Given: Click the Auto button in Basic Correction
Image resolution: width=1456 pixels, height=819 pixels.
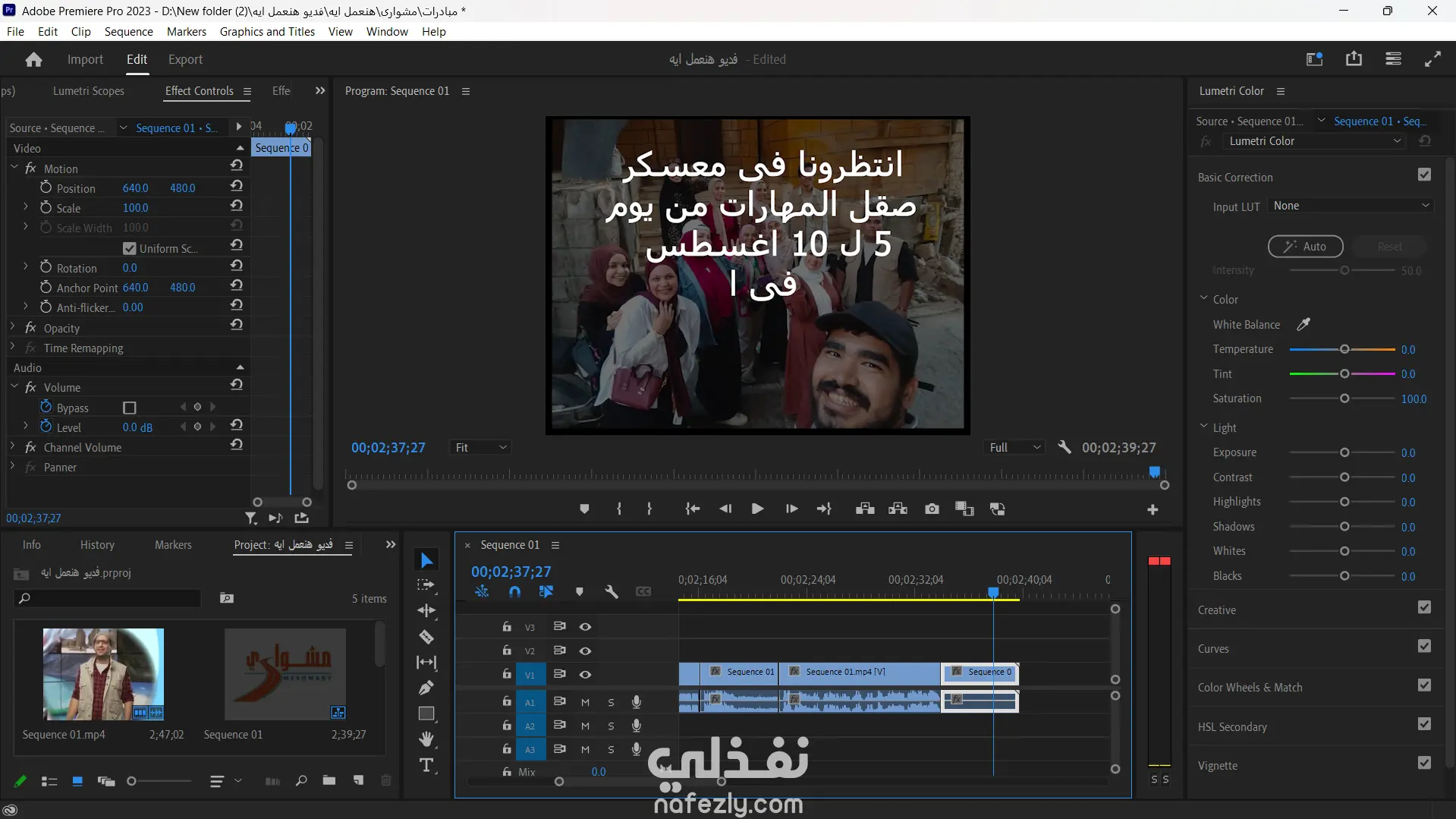Looking at the screenshot, I should 1305,247.
